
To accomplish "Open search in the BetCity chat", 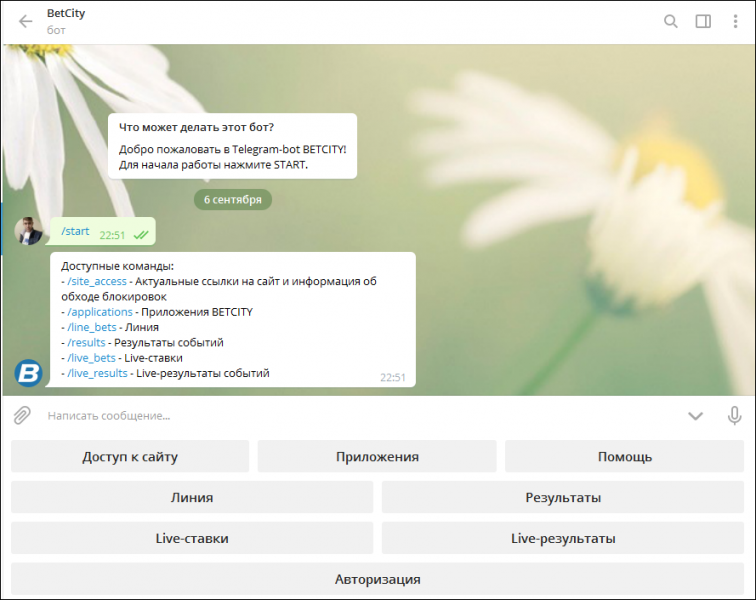I will click(x=670, y=21).
